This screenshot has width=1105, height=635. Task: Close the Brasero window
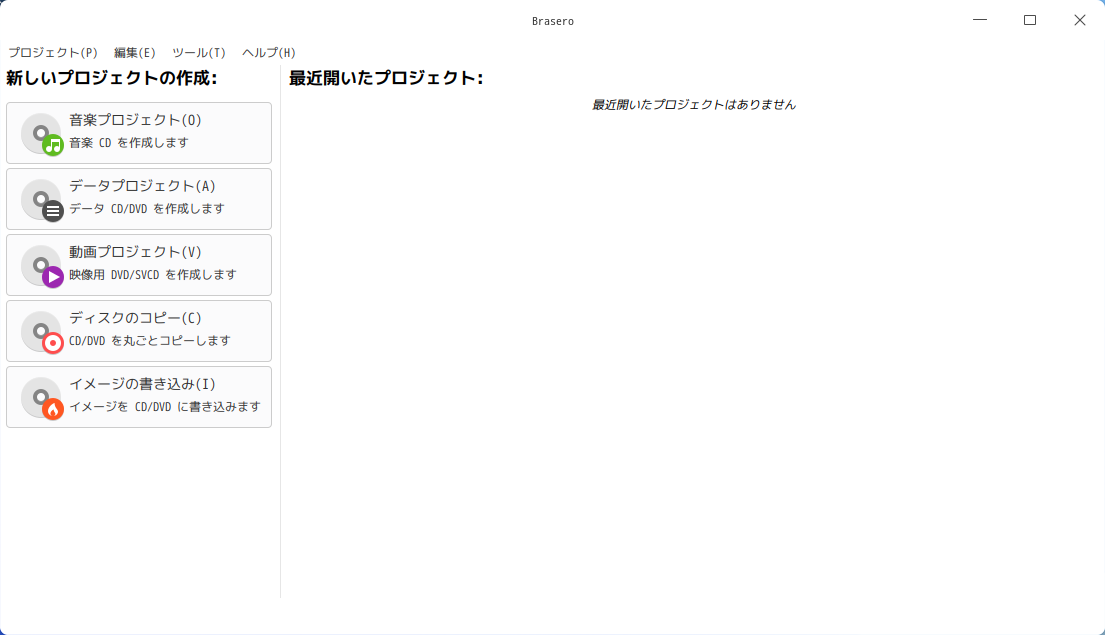pos(1080,20)
